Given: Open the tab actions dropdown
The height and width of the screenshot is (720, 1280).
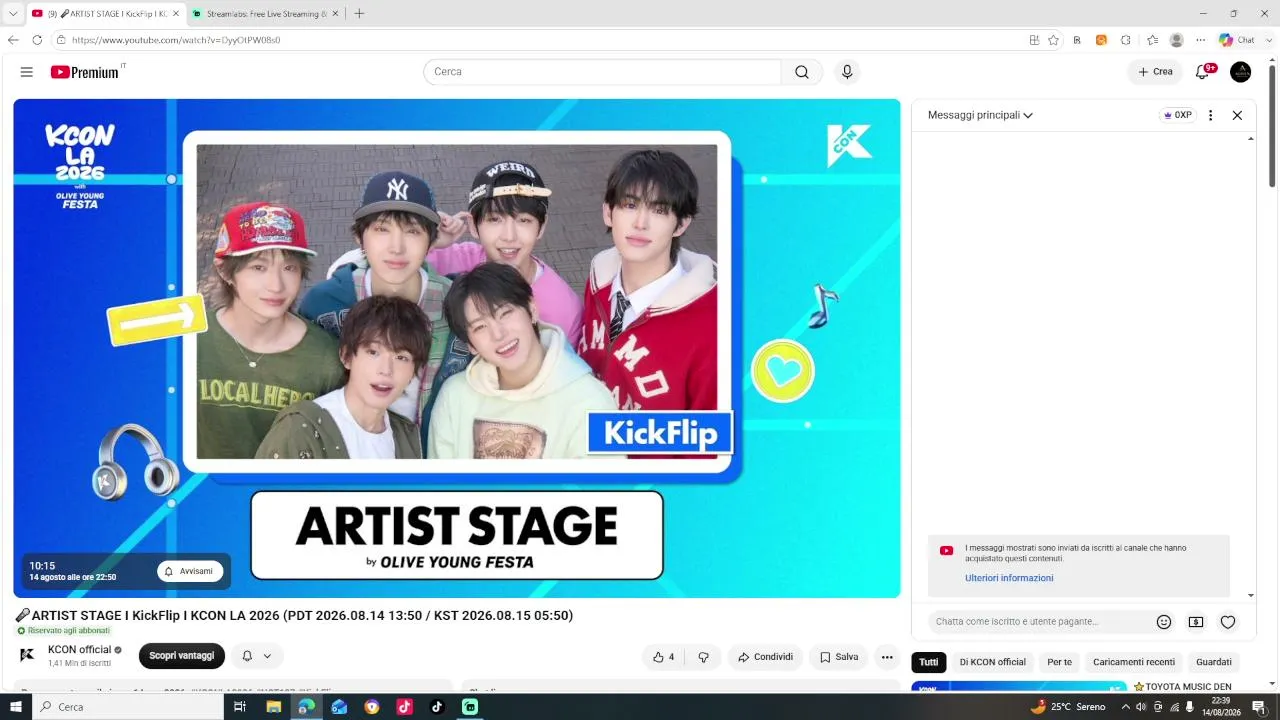Looking at the screenshot, I should click(x=13, y=13).
